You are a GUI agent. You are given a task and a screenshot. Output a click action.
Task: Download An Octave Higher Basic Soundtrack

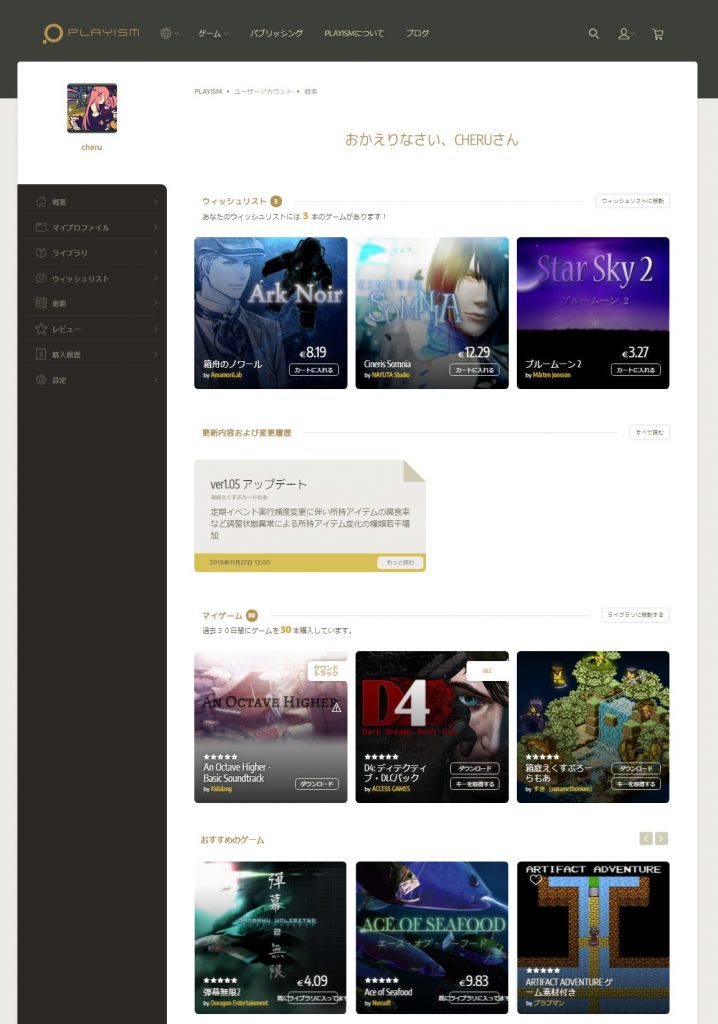[317, 784]
